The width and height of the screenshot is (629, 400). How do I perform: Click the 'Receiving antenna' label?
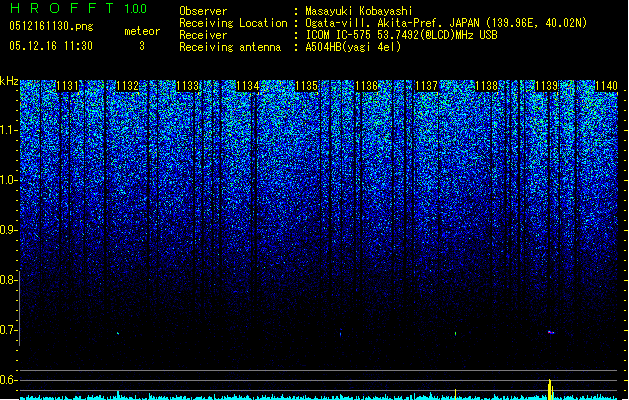[230, 47]
